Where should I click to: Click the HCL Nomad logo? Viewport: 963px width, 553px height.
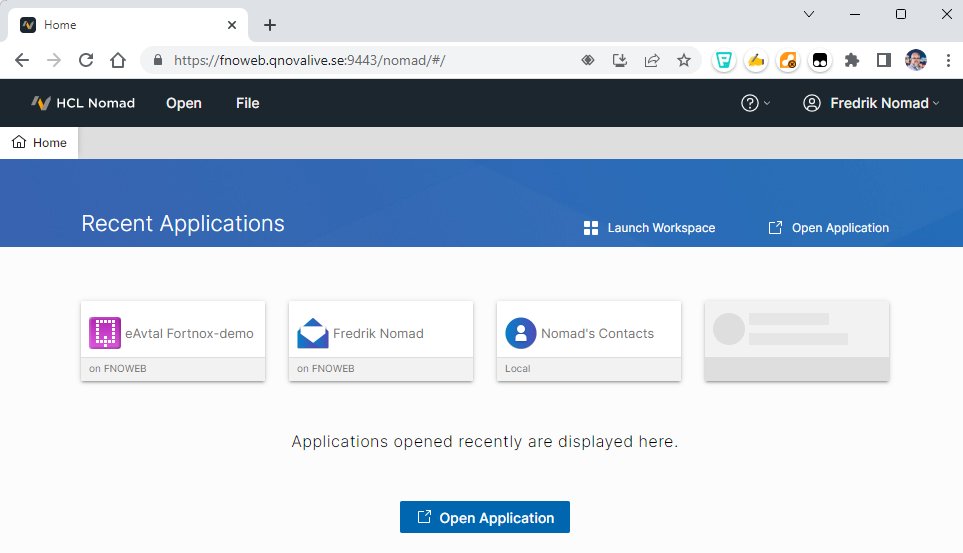coord(83,103)
